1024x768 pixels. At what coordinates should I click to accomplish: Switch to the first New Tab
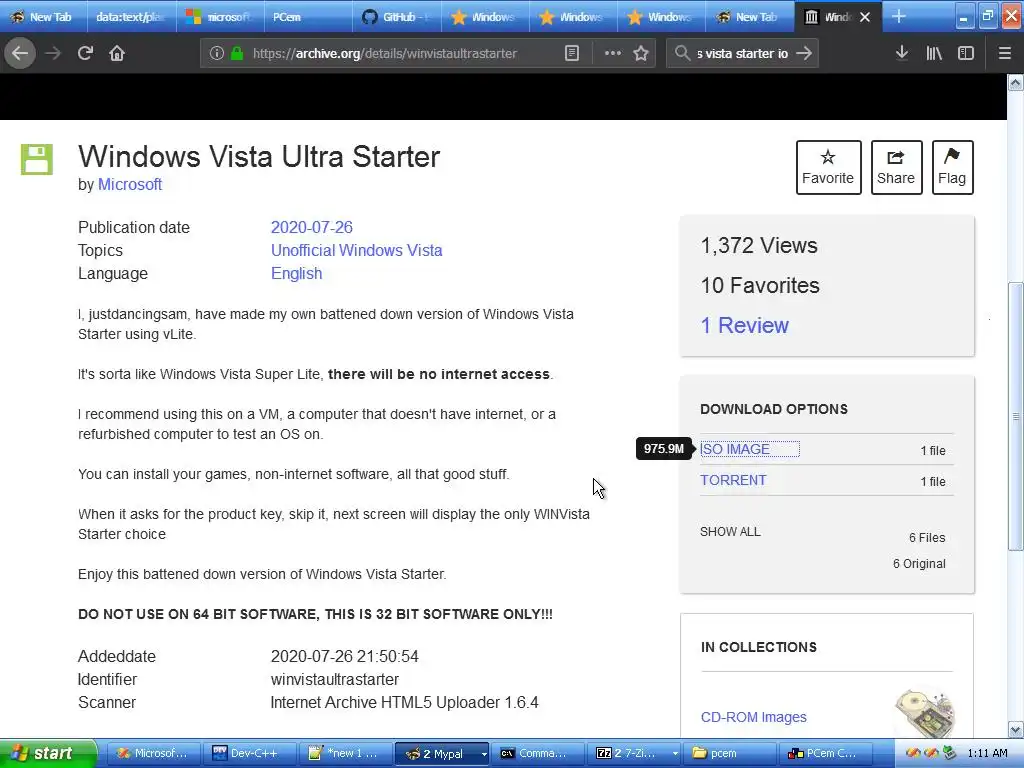(44, 17)
